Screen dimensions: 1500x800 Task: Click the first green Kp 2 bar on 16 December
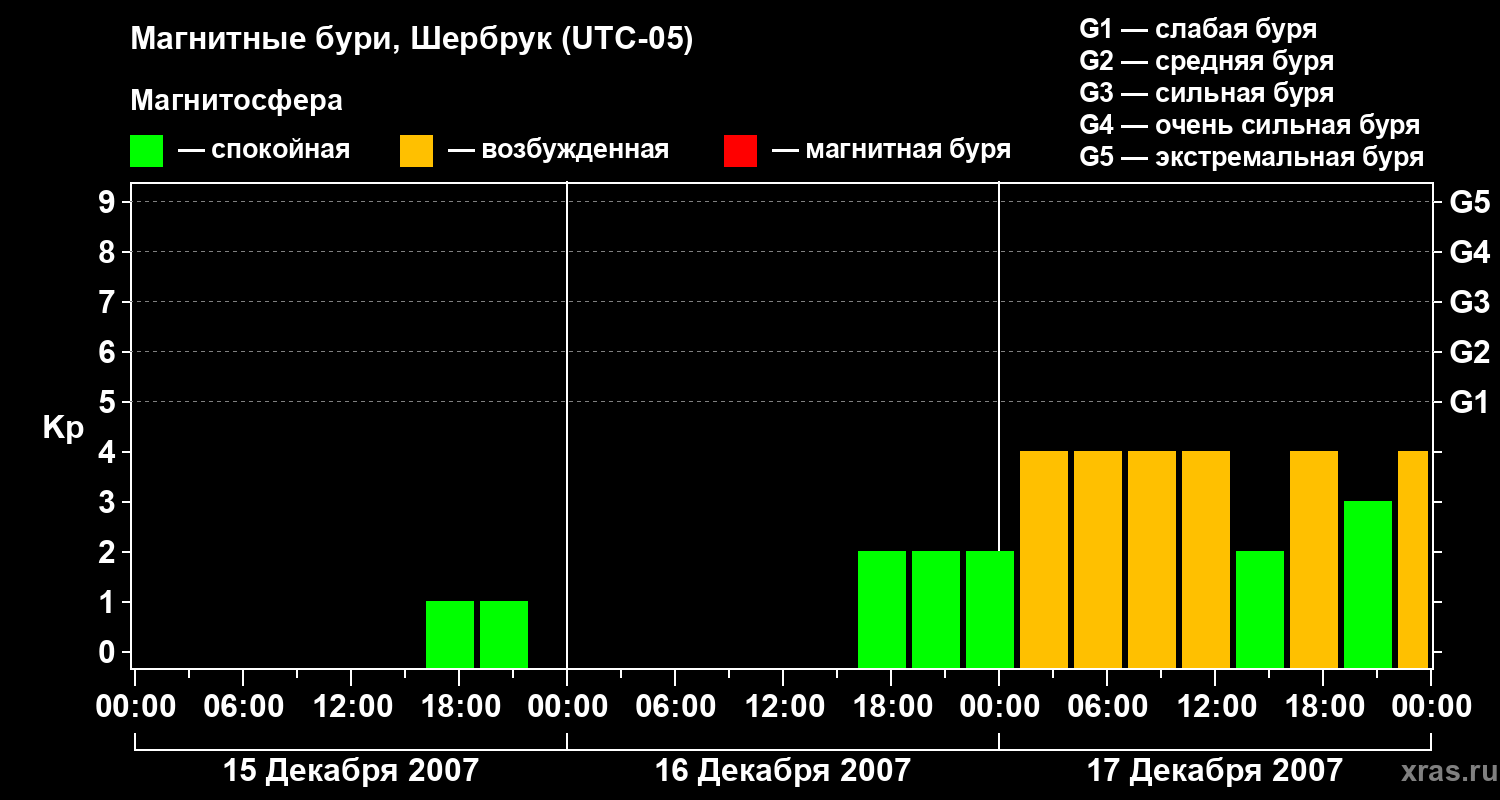click(882, 609)
